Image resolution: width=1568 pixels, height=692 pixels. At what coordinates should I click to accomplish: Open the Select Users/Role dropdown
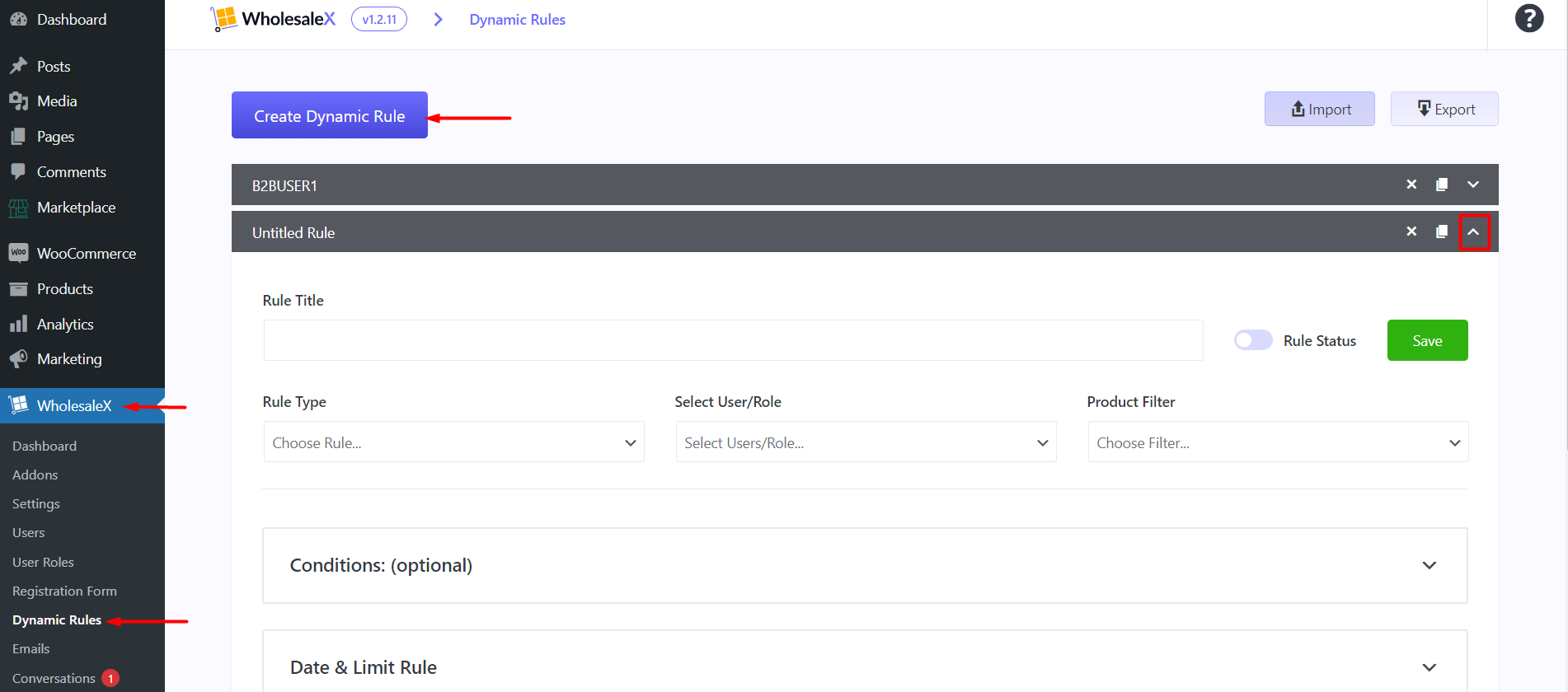866,442
